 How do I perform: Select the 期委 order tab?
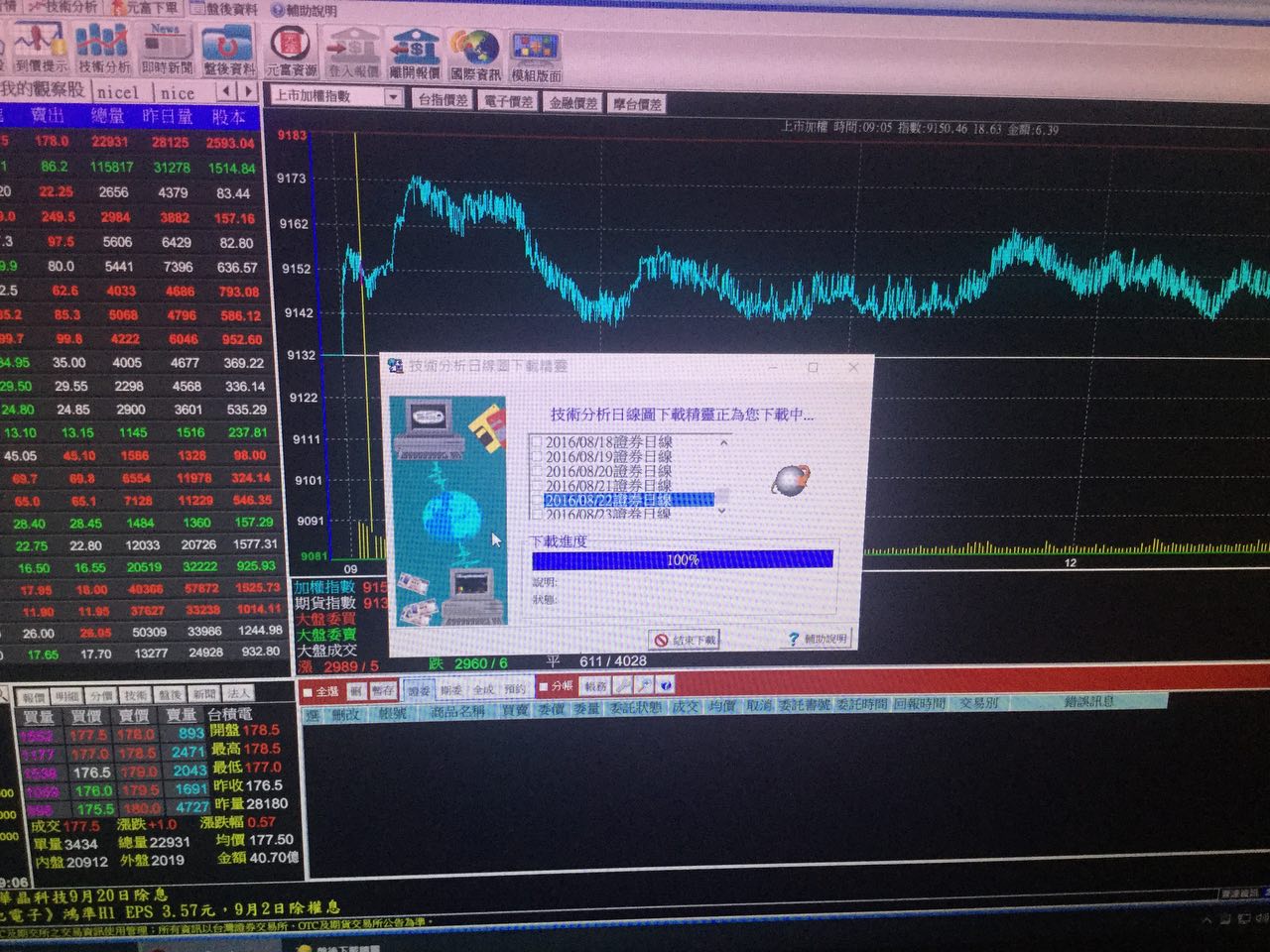[x=451, y=689]
